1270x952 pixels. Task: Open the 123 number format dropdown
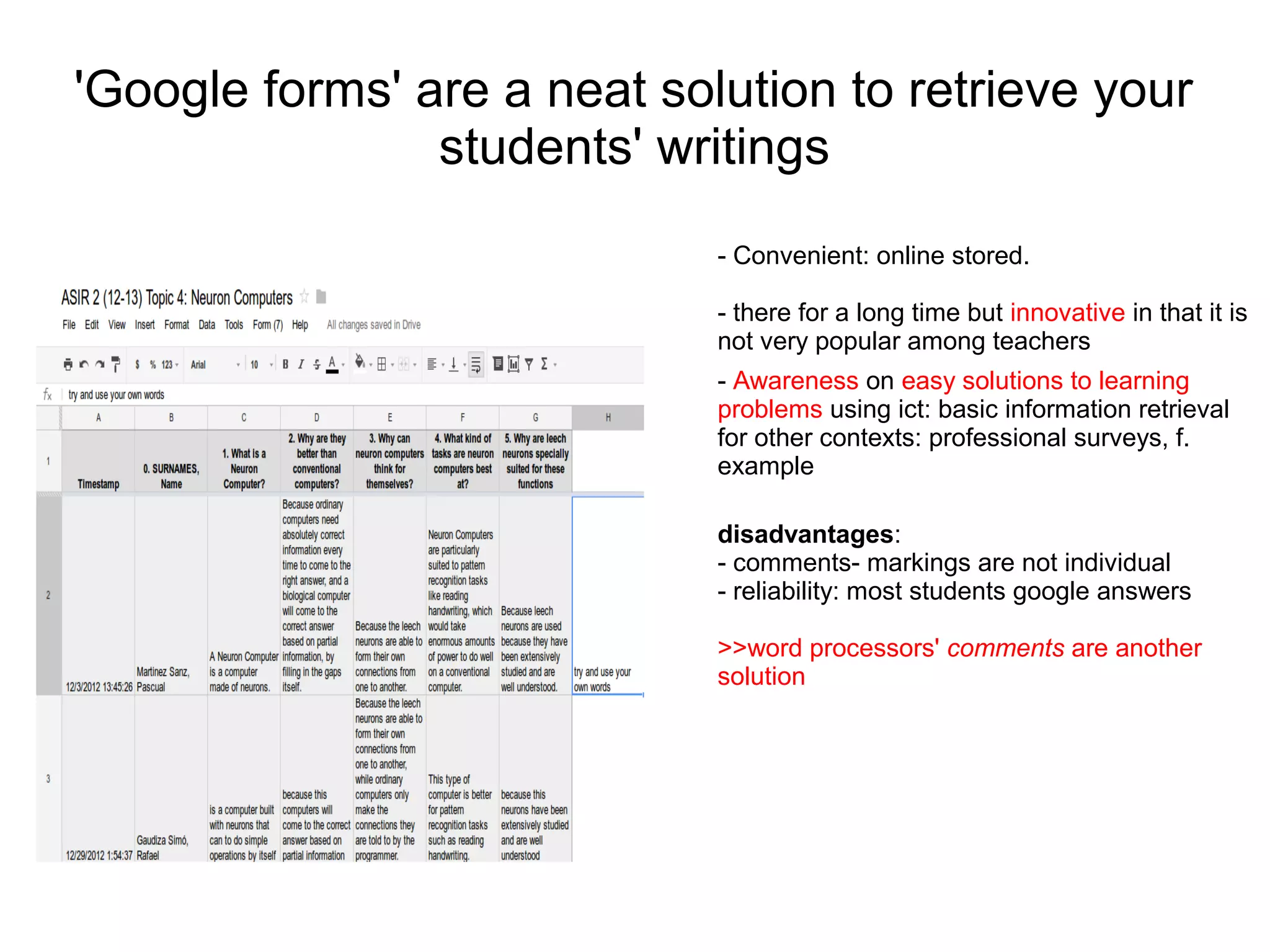coord(170,365)
